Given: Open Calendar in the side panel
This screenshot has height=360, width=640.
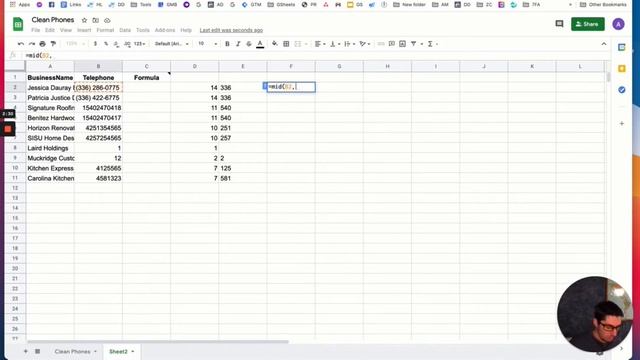Looking at the screenshot, I should click(x=622, y=47).
